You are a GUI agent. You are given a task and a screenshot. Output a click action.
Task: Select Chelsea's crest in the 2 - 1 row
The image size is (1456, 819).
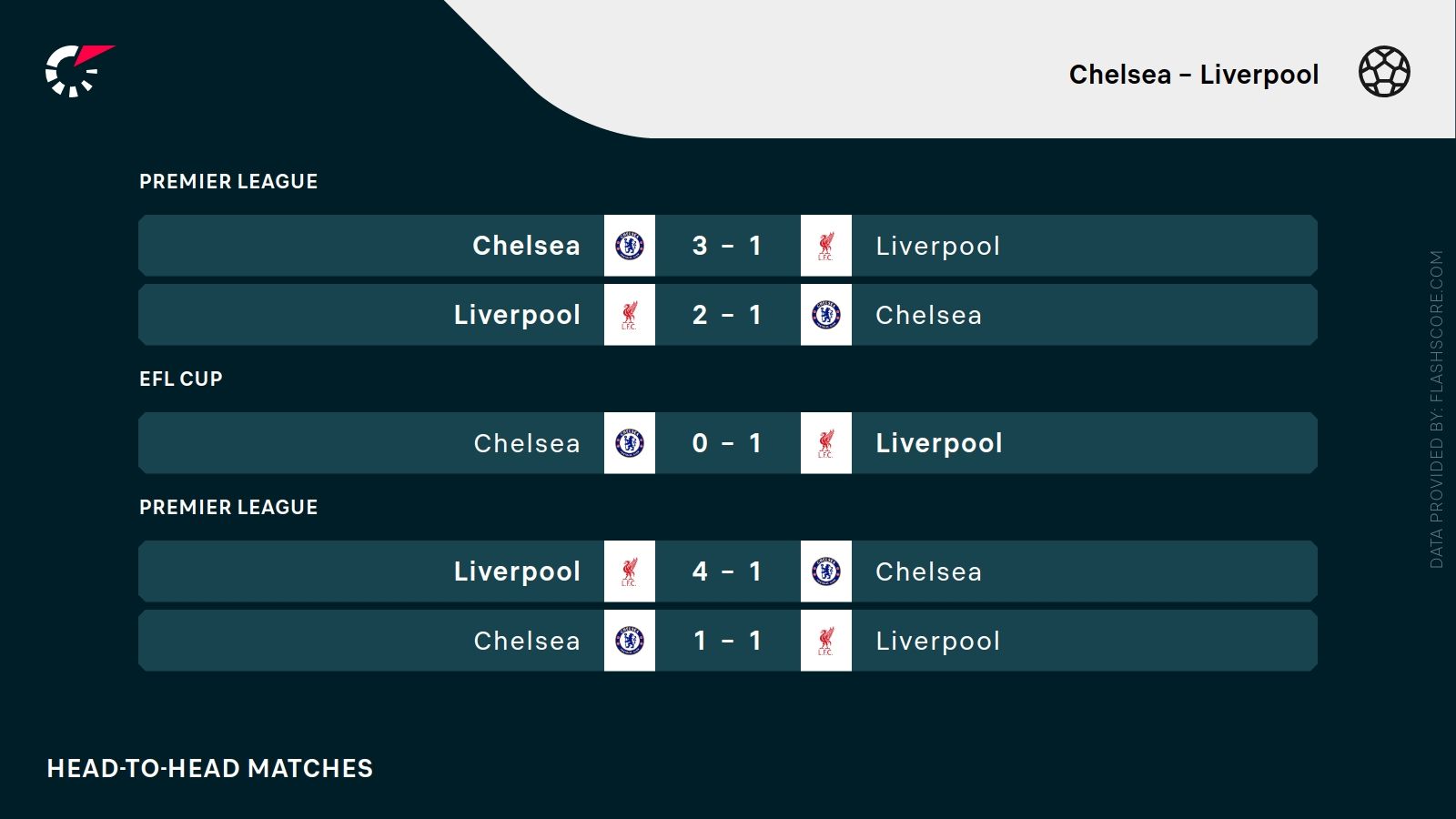coord(826,315)
